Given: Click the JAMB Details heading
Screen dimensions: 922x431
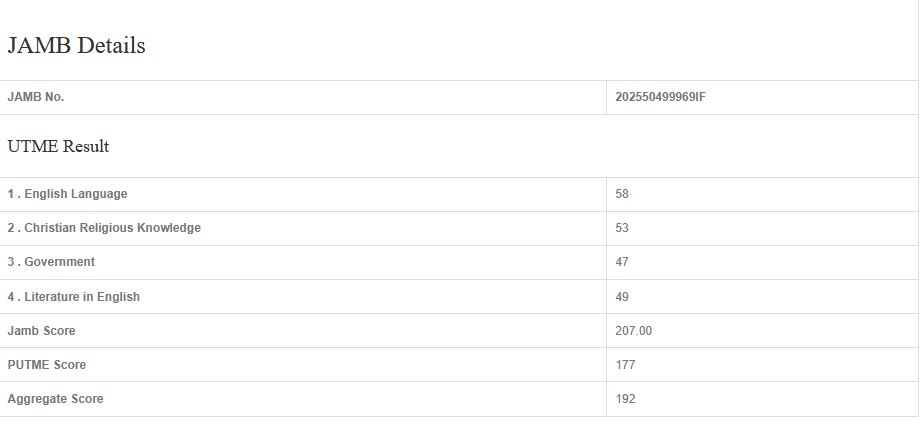Looking at the screenshot, I should point(77,46).
